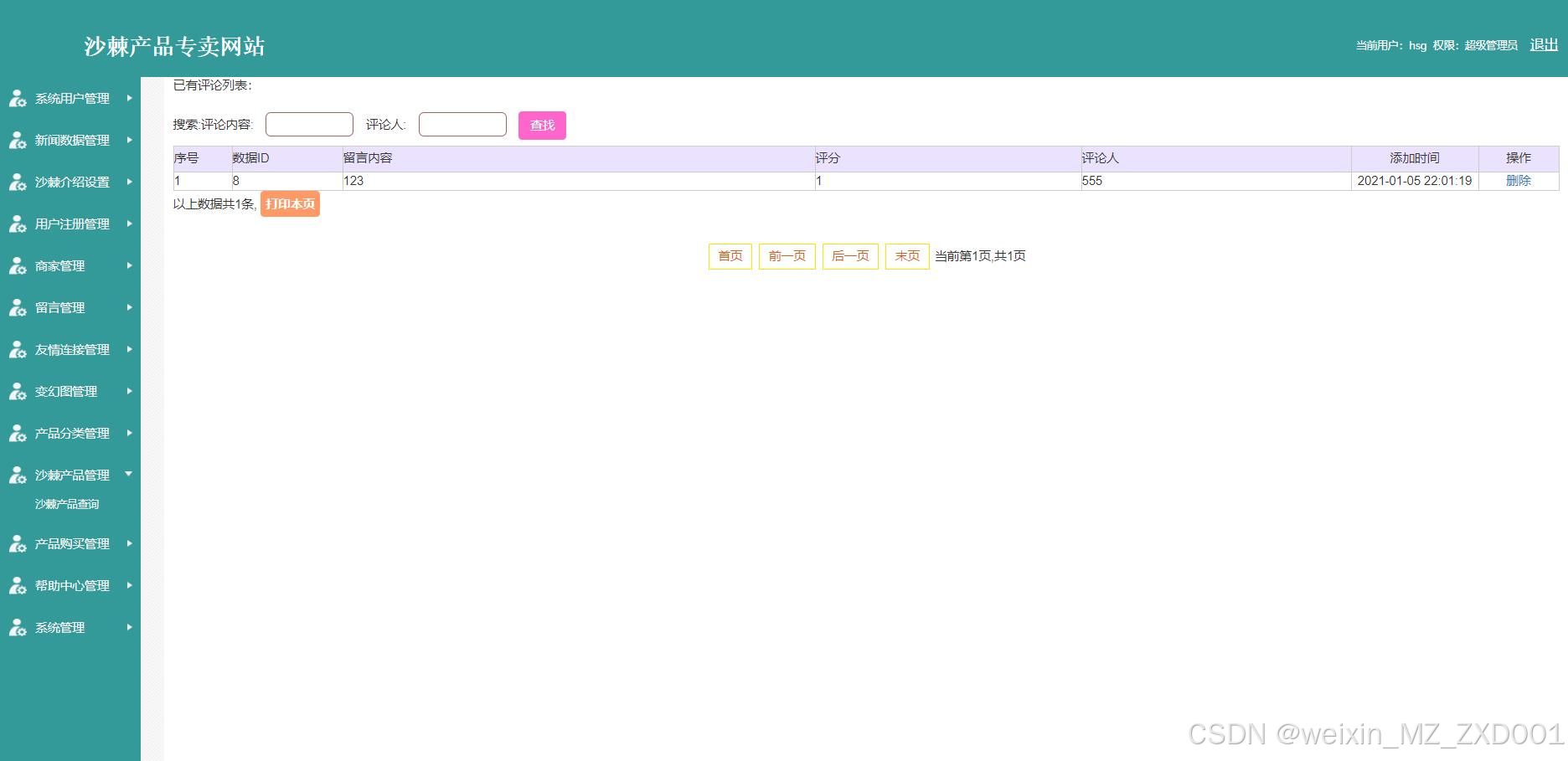Expand the 友情连接管理 arrow
Image resolution: width=1568 pixels, height=761 pixels.
(129, 349)
